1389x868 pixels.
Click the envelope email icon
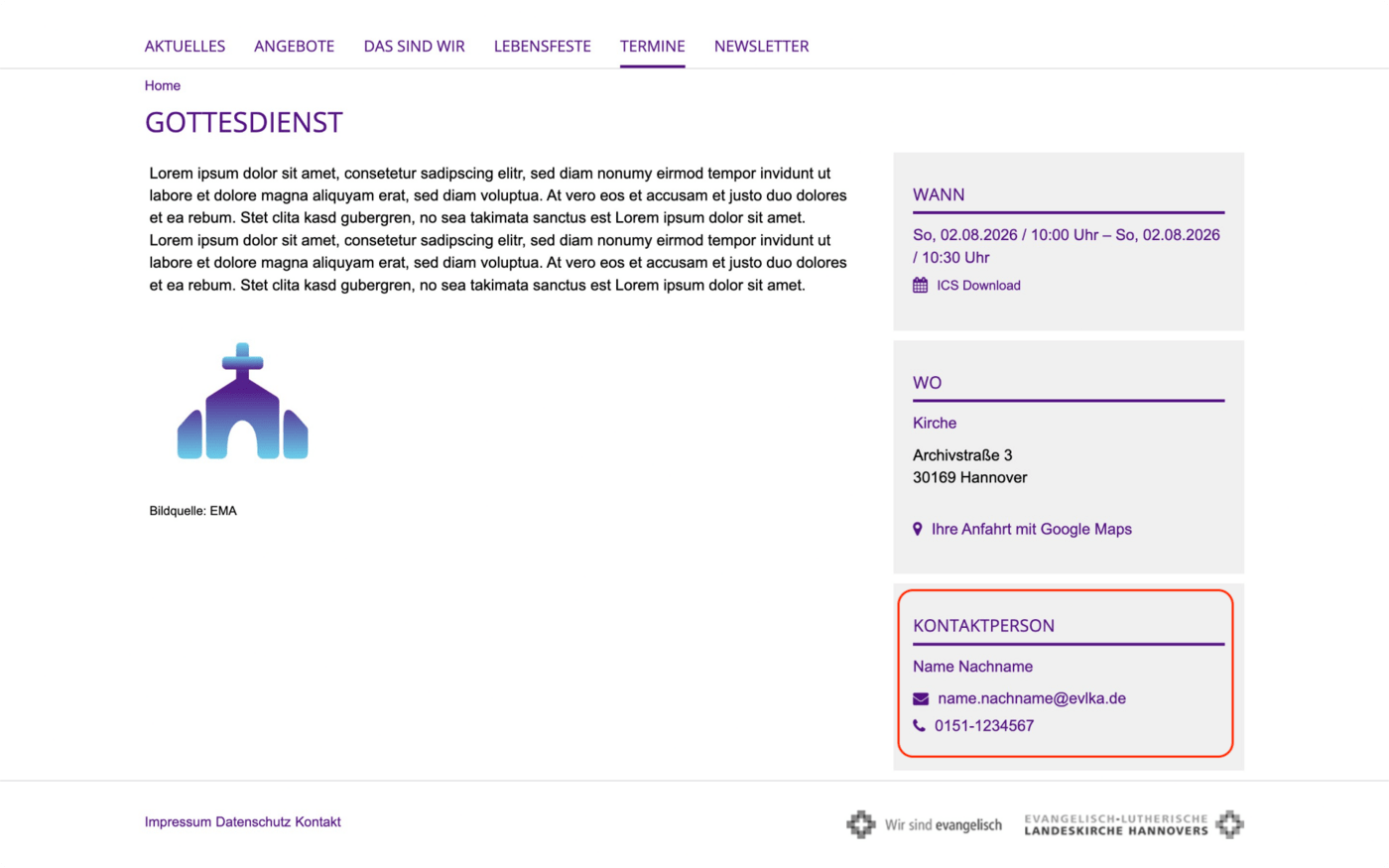tap(921, 699)
